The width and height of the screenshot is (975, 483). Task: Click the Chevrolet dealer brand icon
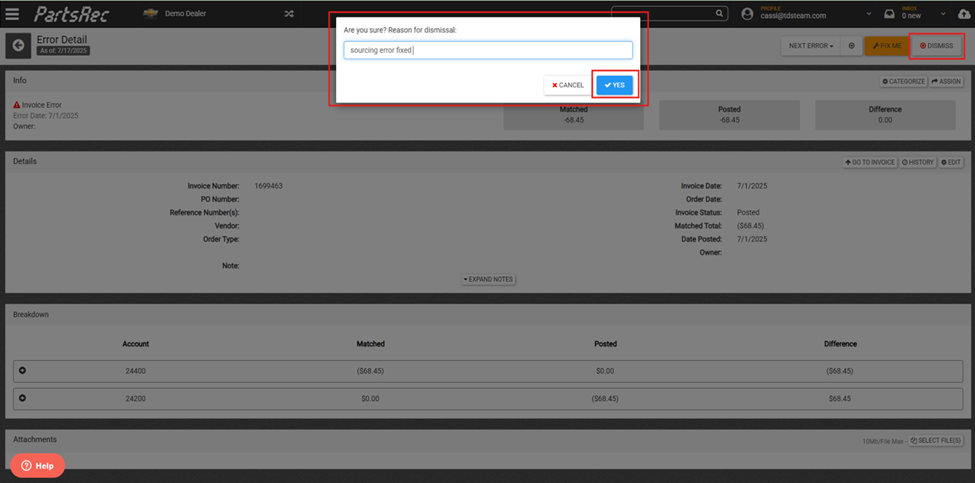point(150,14)
